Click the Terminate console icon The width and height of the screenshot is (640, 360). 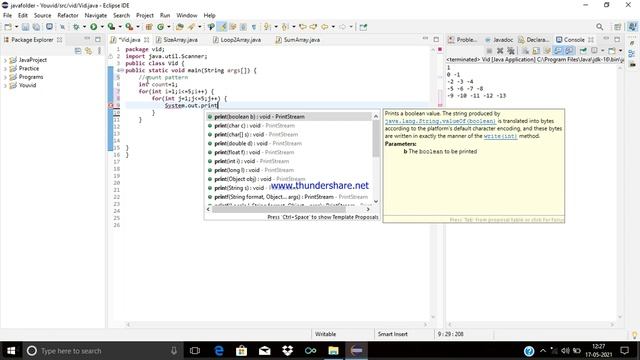point(489,51)
